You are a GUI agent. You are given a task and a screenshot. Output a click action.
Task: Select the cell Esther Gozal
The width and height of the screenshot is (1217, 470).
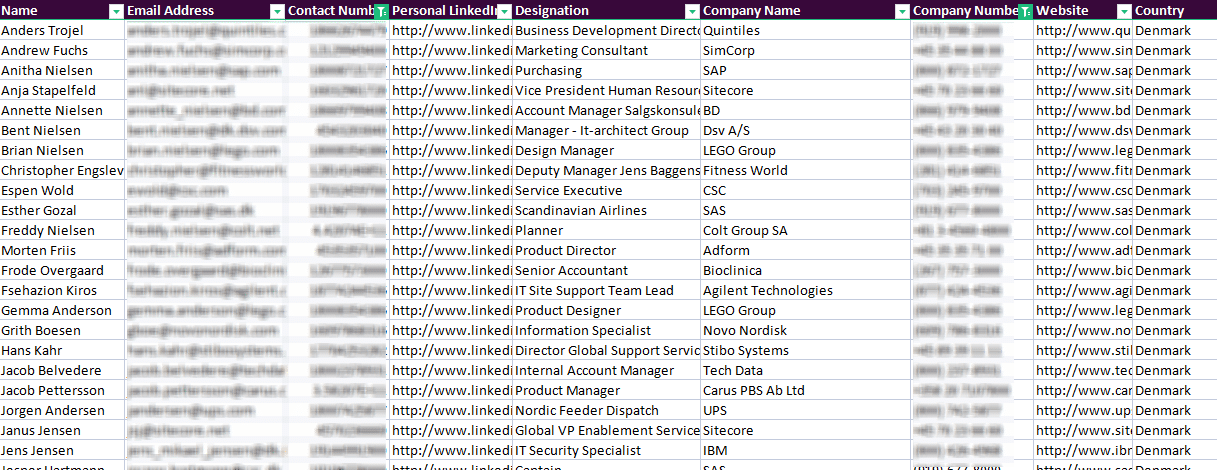click(63, 211)
